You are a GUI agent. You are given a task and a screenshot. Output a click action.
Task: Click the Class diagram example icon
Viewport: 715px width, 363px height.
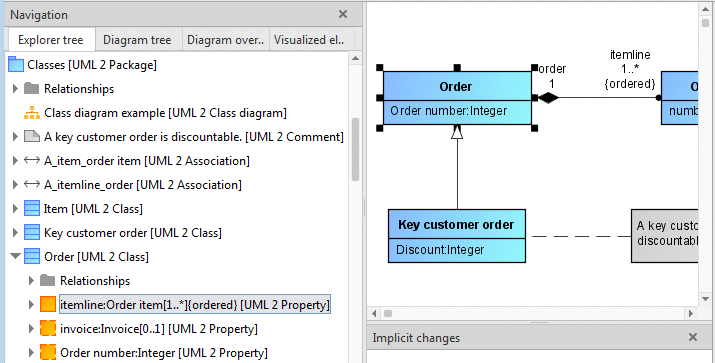31,113
